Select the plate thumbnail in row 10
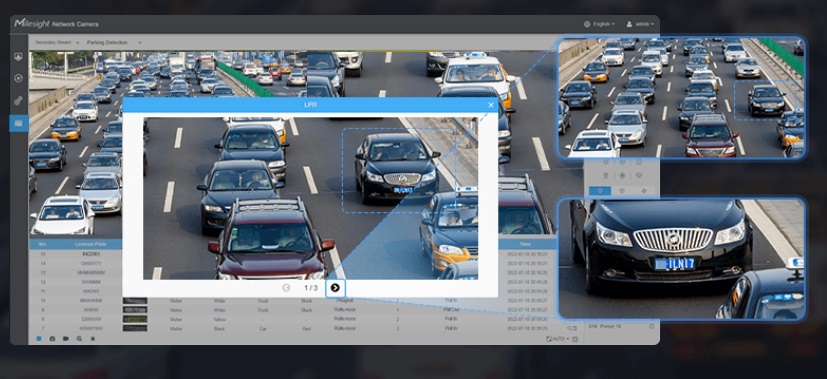 tap(135, 300)
